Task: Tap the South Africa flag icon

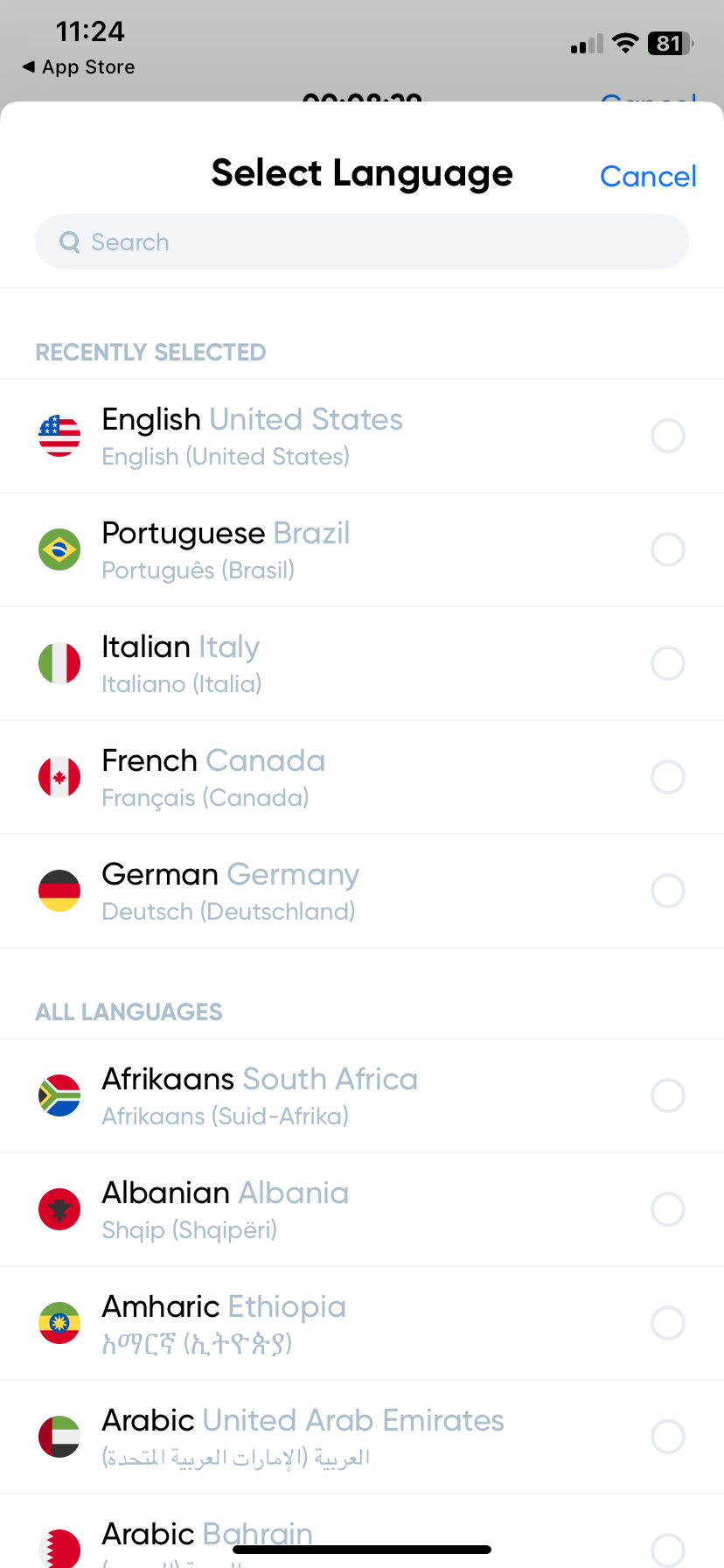Action: (59, 1095)
